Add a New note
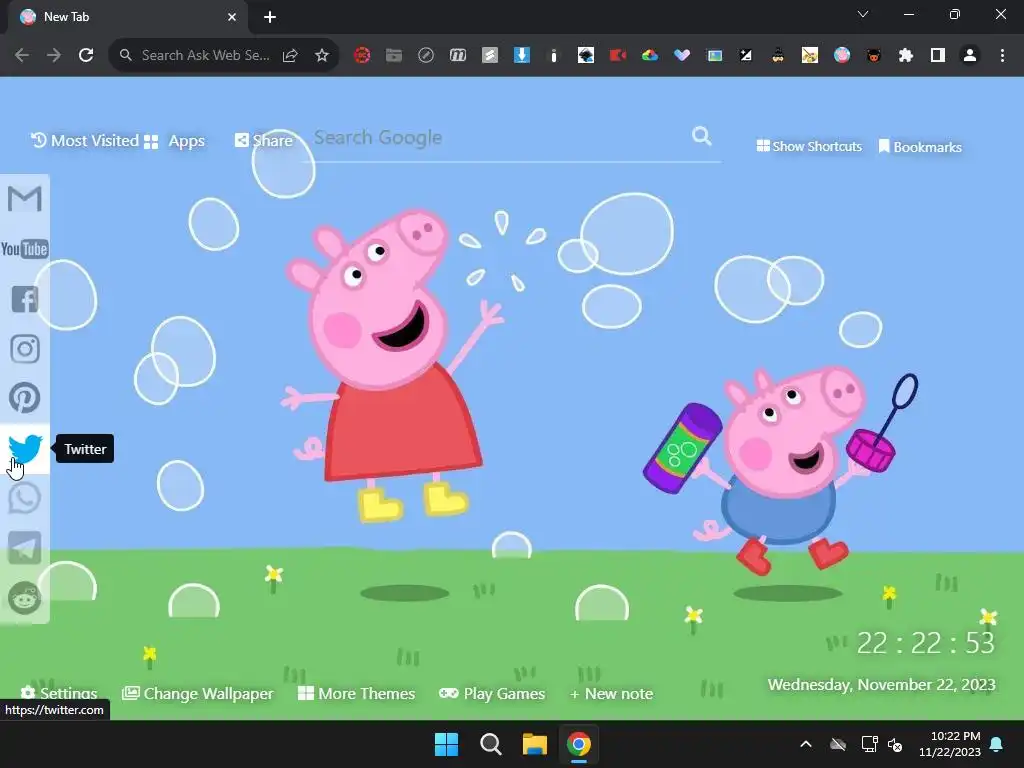The image size is (1024, 768). coord(611,694)
